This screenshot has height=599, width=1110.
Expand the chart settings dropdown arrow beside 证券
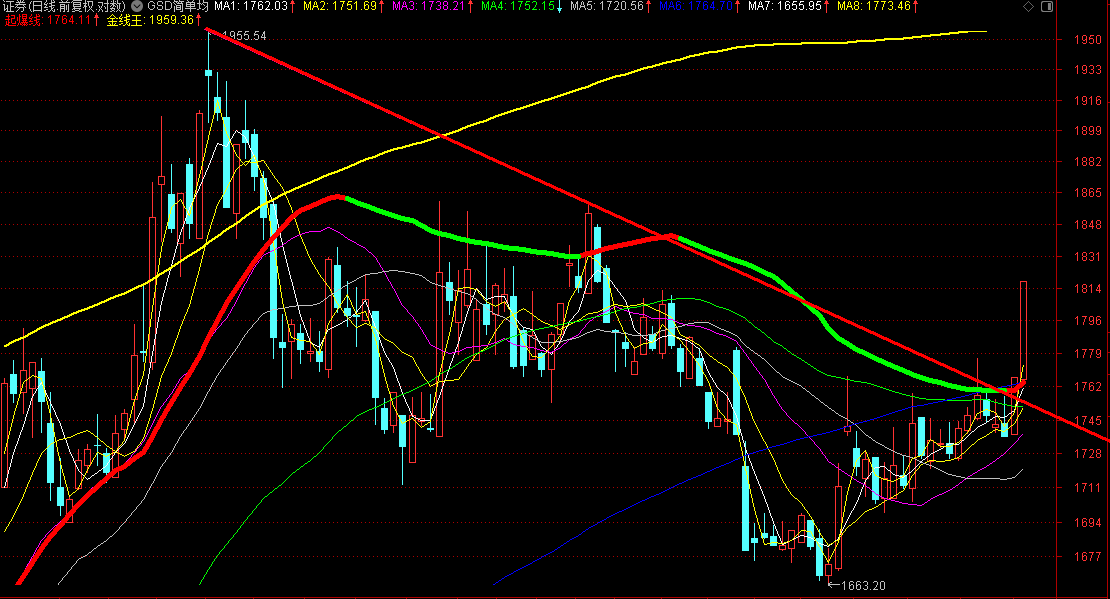coord(136,6)
